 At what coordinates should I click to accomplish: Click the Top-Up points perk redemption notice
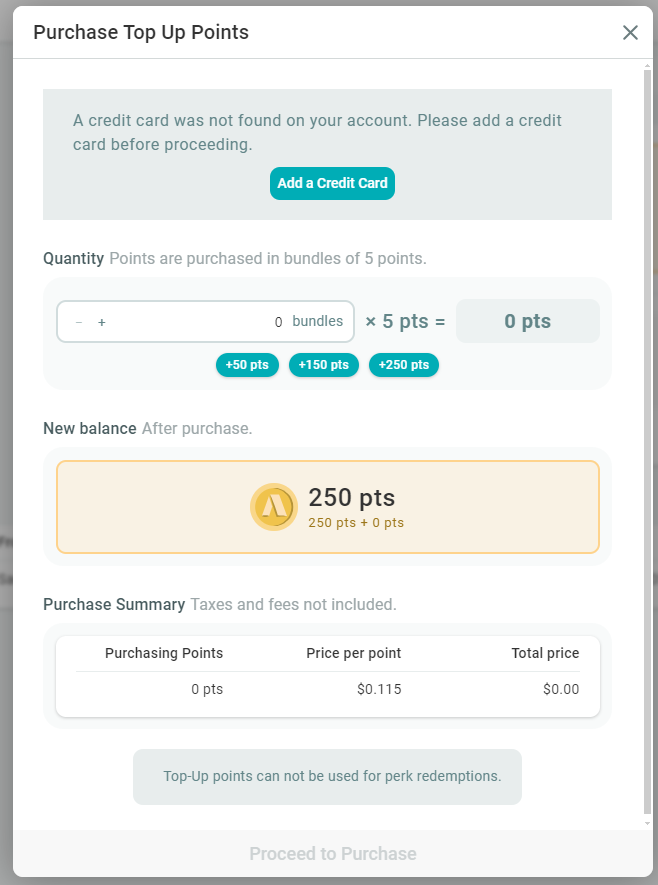point(332,776)
